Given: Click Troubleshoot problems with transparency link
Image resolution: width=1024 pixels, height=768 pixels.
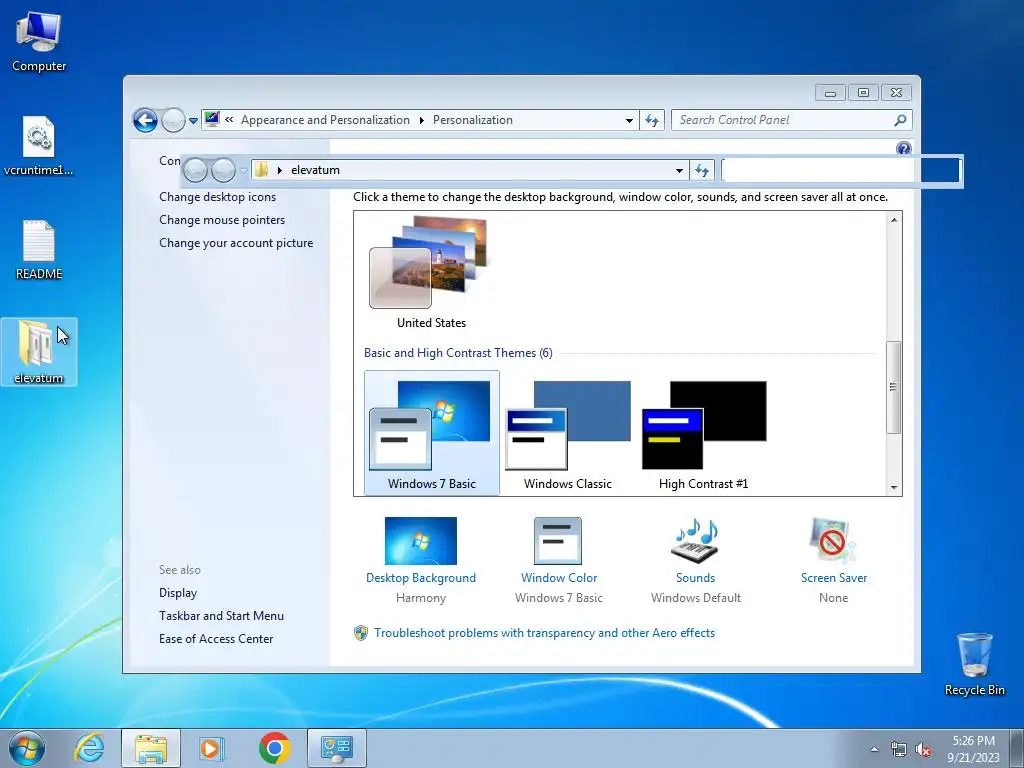Looking at the screenshot, I should [544, 633].
